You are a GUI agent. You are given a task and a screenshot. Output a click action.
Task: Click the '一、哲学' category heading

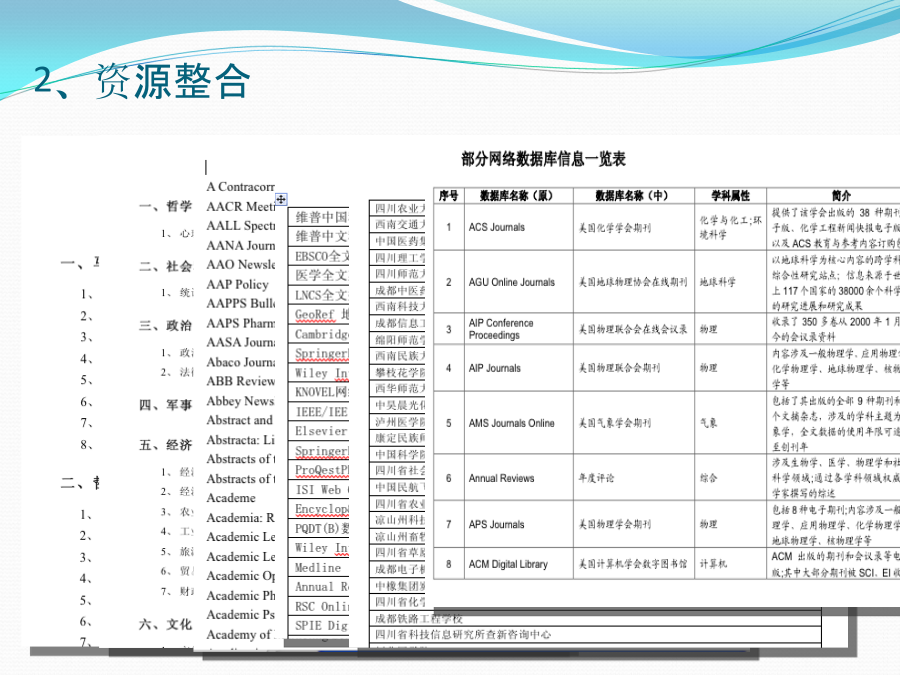pos(165,206)
